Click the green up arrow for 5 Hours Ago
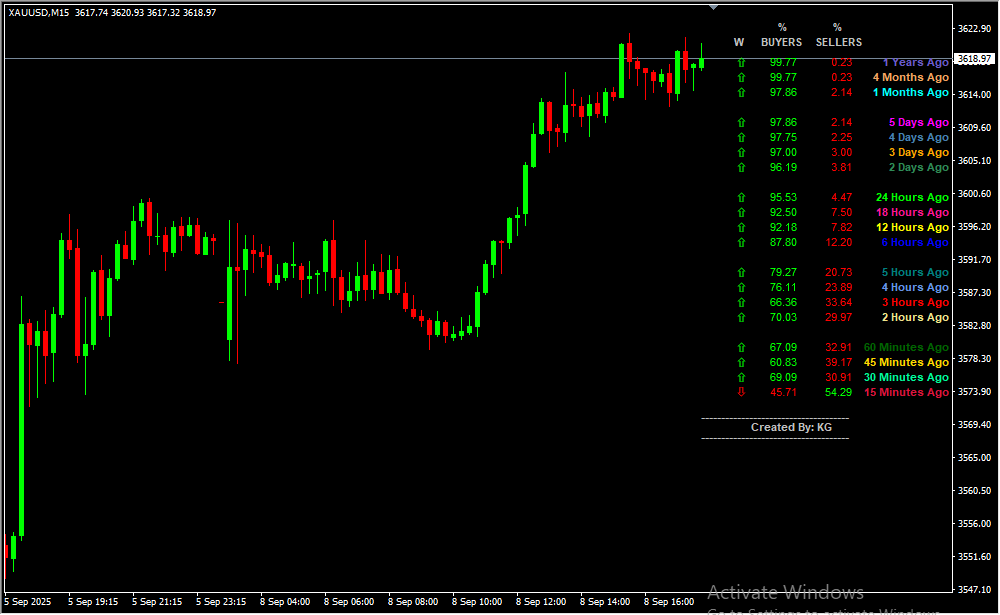 click(x=741, y=272)
